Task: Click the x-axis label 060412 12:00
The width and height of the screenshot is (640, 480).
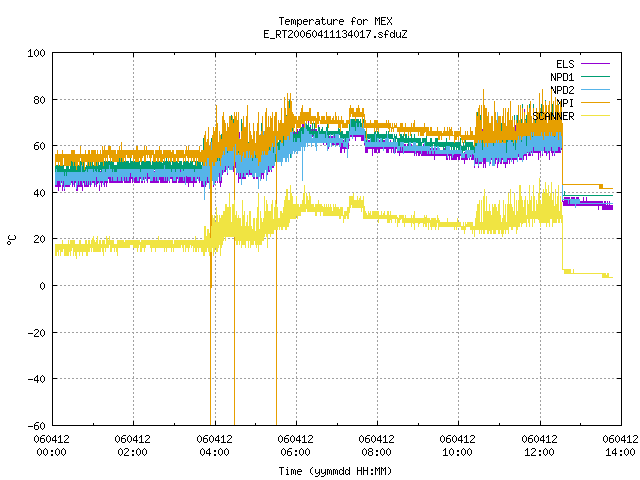Action: pyautogui.click(x=539, y=446)
